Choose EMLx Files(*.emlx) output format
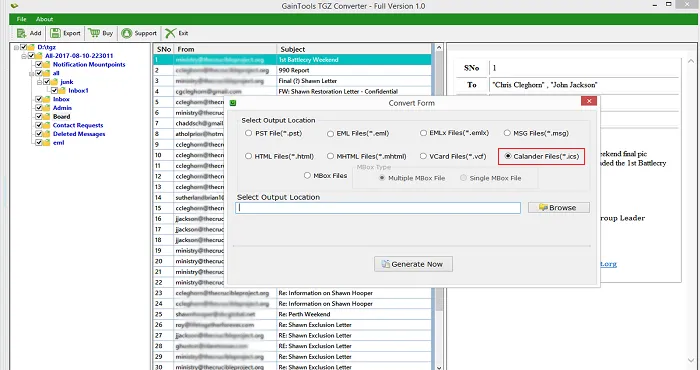Viewport: 700px width, 370px height. point(423,133)
